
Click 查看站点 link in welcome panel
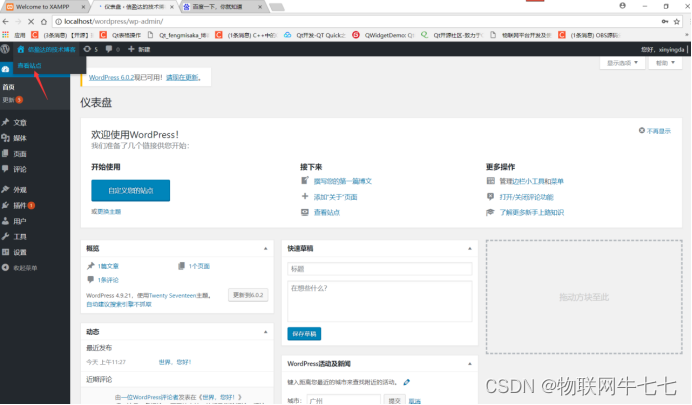[327, 212]
